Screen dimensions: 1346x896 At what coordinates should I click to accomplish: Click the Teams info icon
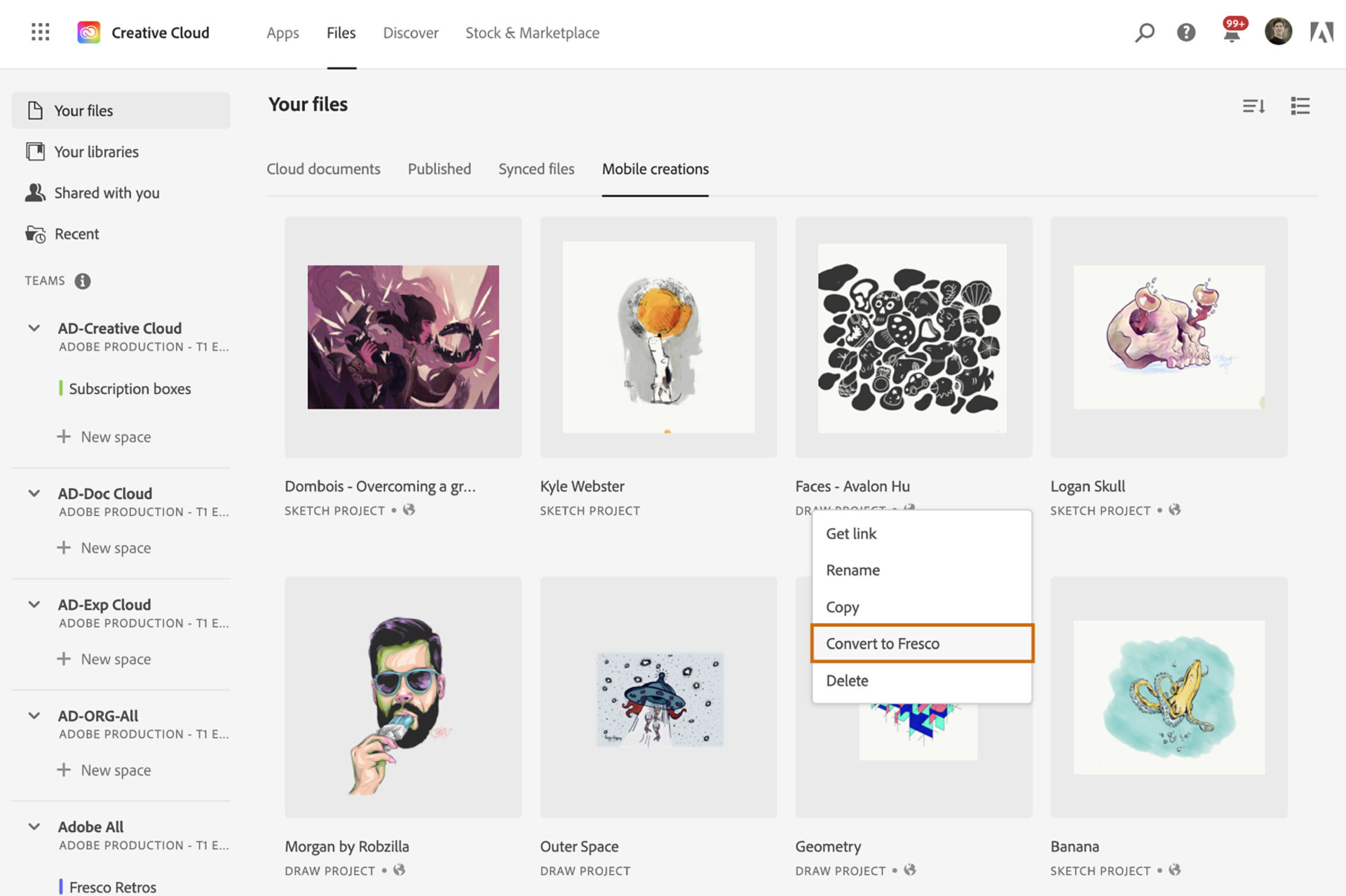[83, 281]
